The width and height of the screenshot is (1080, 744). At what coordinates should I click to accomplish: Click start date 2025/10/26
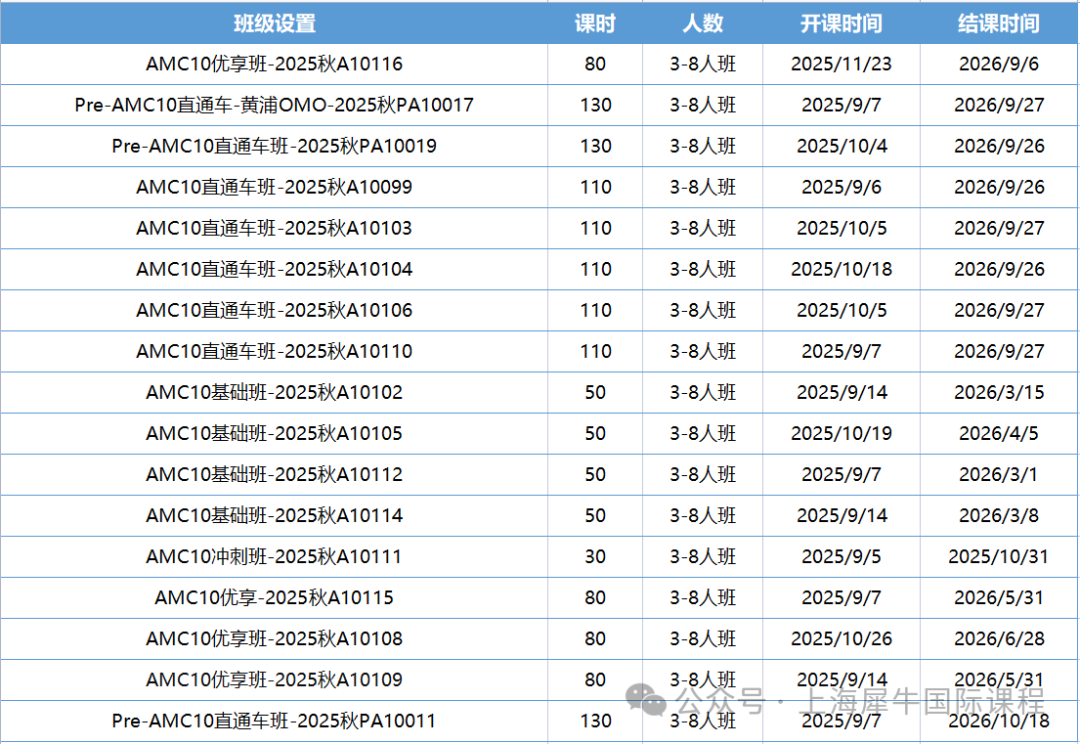(x=841, y=639)
